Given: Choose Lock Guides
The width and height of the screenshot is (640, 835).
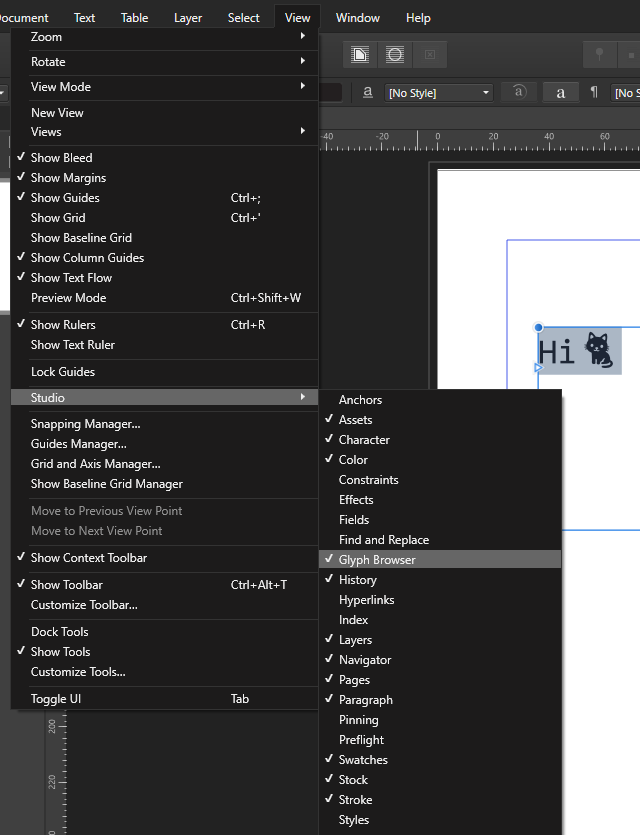Looking at the screenshot, I should (165, 372).
